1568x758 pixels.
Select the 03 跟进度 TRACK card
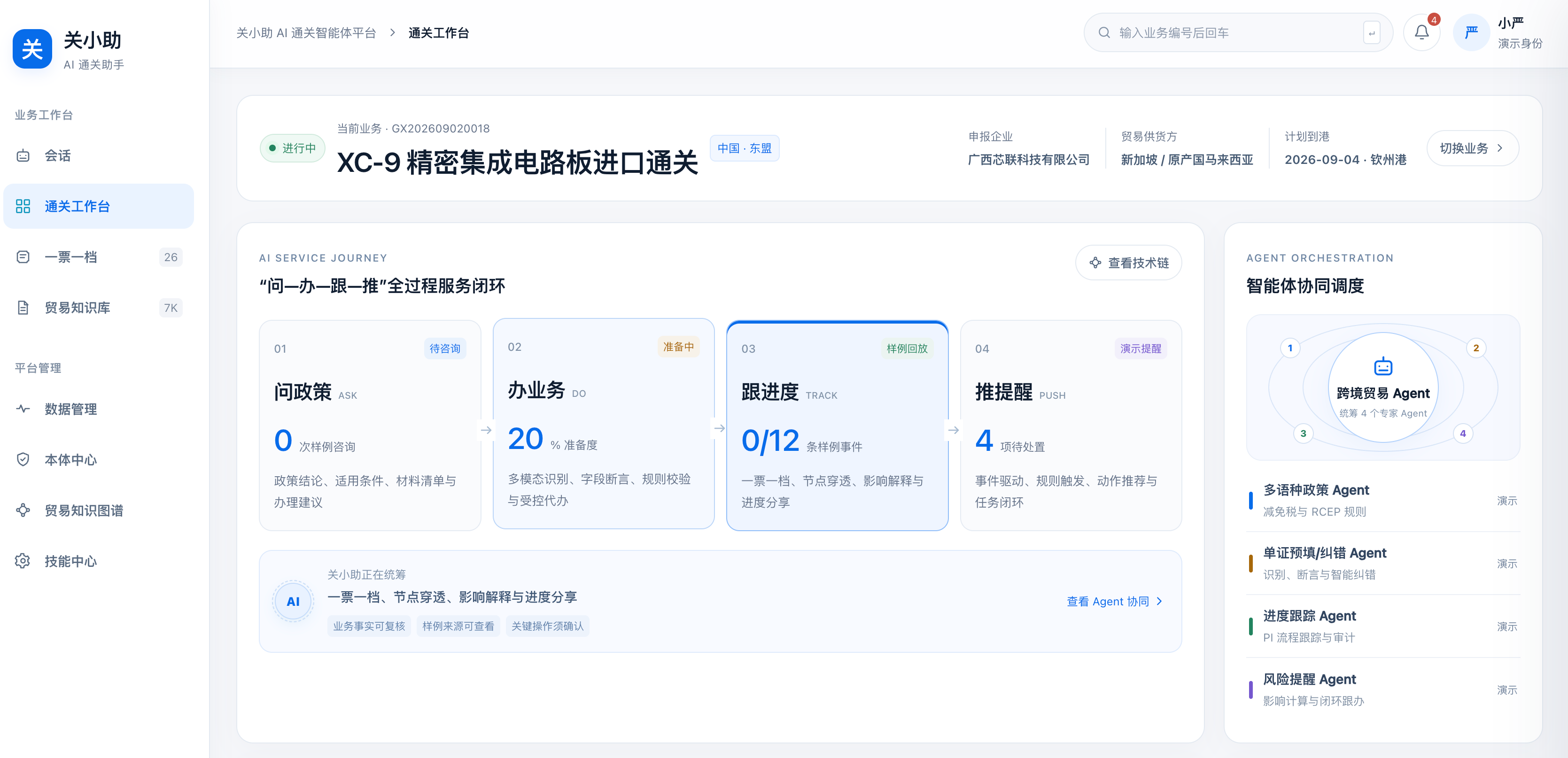[x=838, y=425]
